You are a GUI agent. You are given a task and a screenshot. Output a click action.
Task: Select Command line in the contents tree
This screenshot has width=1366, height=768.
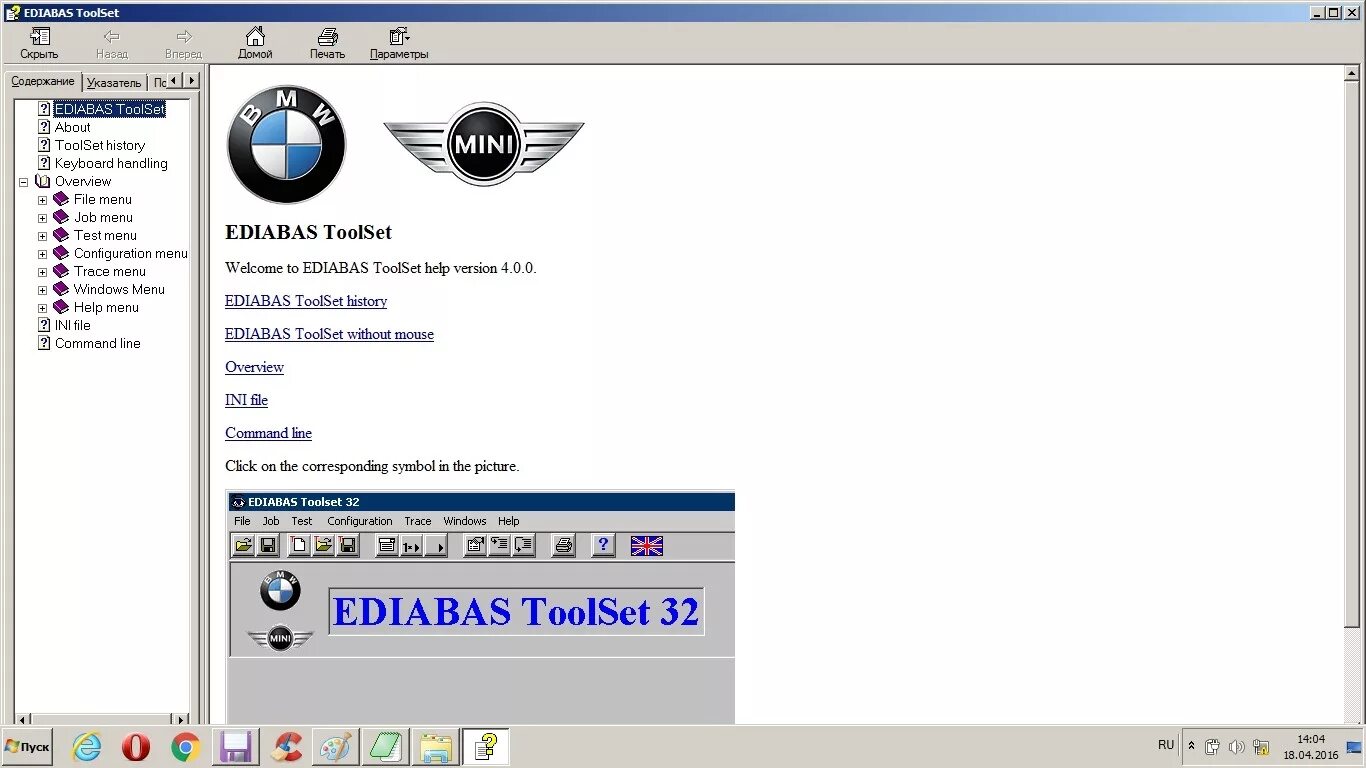(97, 343)
